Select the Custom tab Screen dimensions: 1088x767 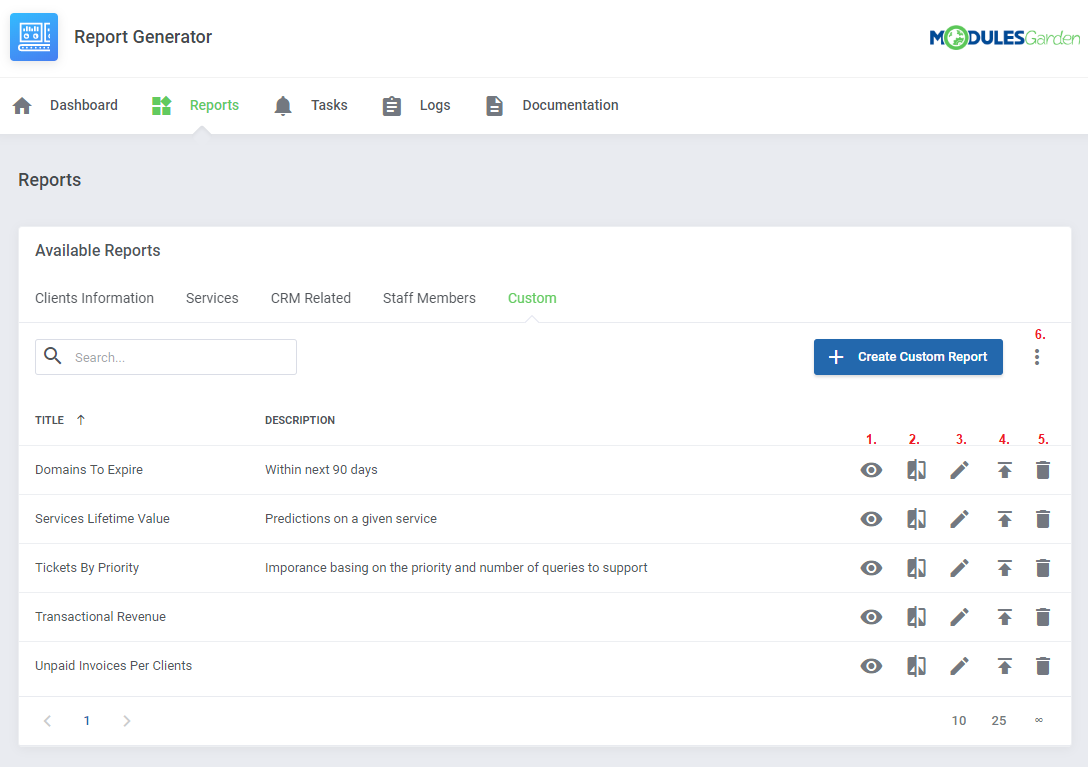coord(532,298)
